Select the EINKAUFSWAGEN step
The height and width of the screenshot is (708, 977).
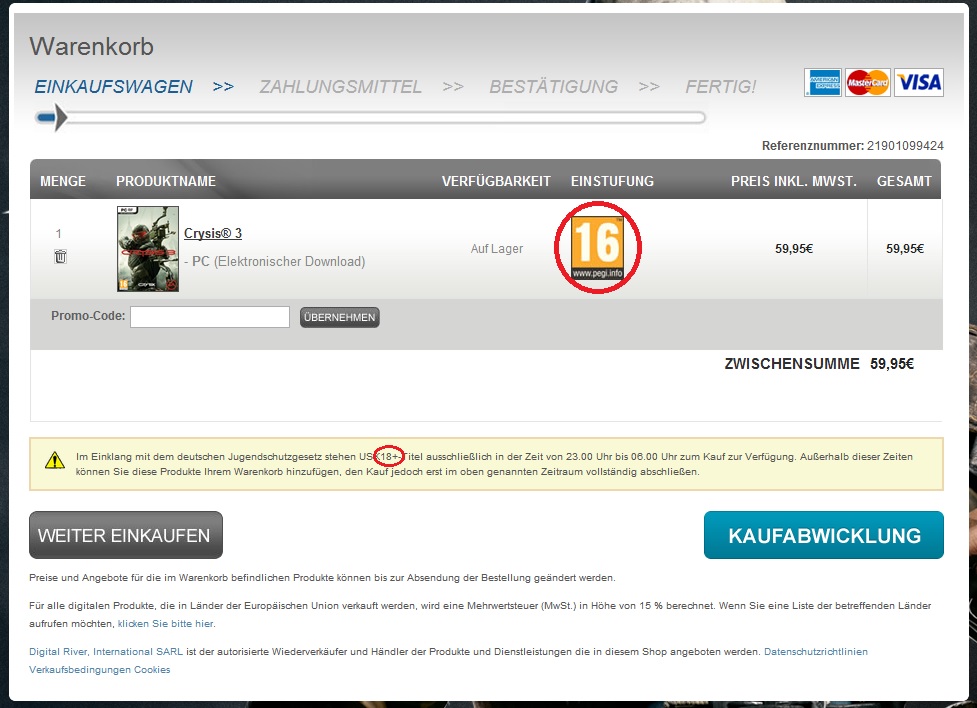[x=113, y=87]
